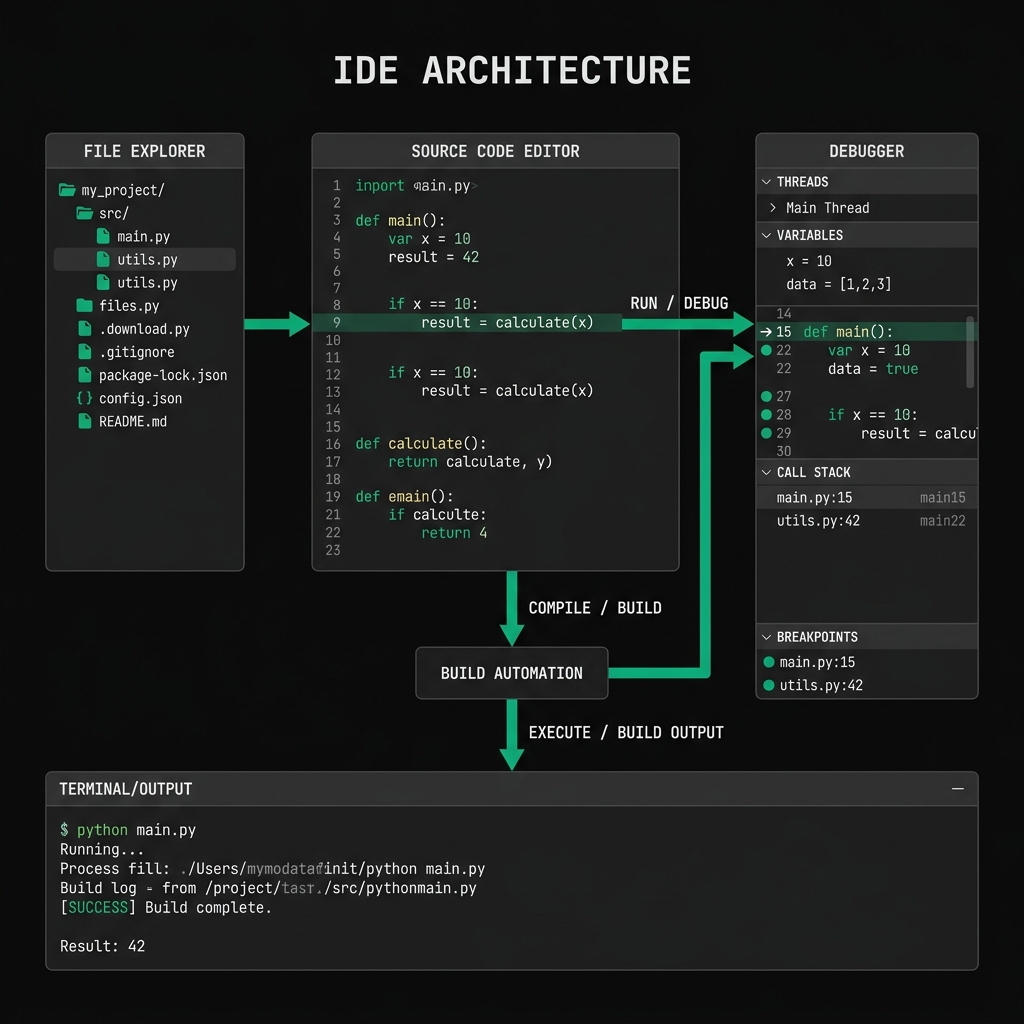The width and height of the screenshot is (1024, 1024).
Task: Click the current-line arrow at debugger line 15
Action: [x=766, y=332]
